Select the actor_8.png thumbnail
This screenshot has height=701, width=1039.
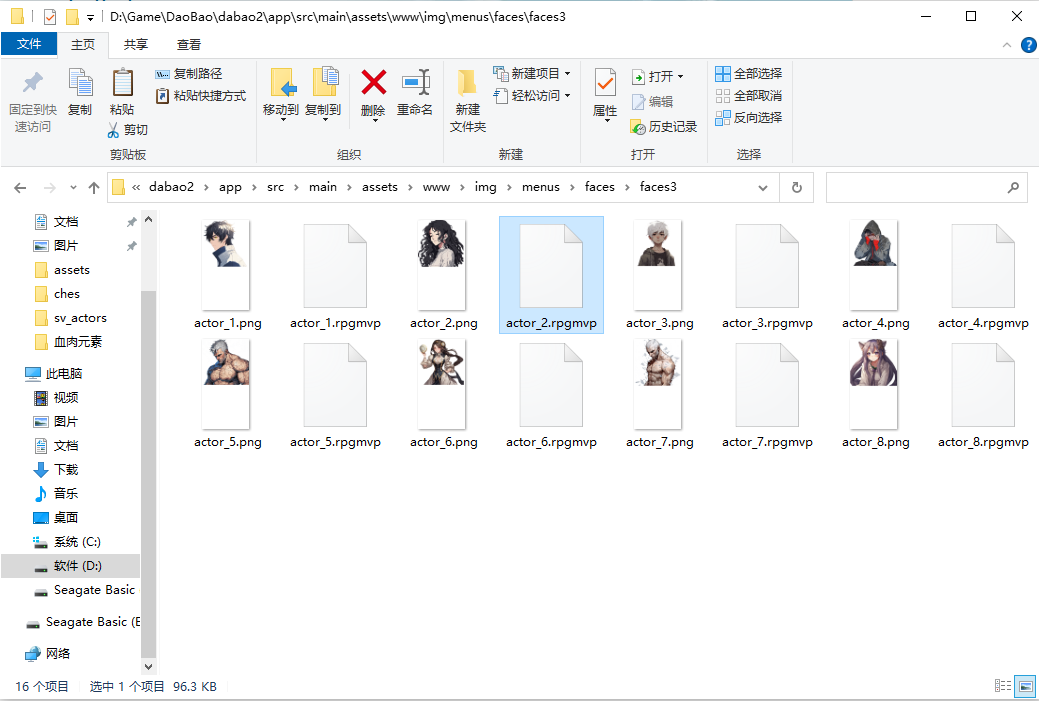coord(875,384)
